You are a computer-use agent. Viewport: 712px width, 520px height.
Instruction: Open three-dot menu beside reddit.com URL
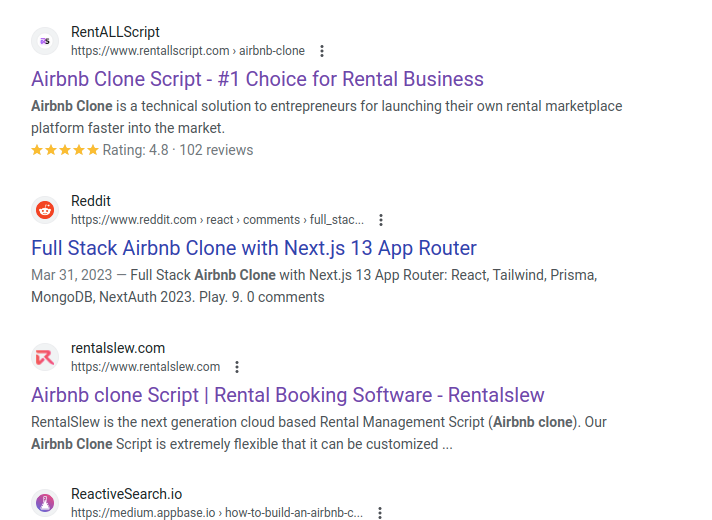[x=381, y=220]
